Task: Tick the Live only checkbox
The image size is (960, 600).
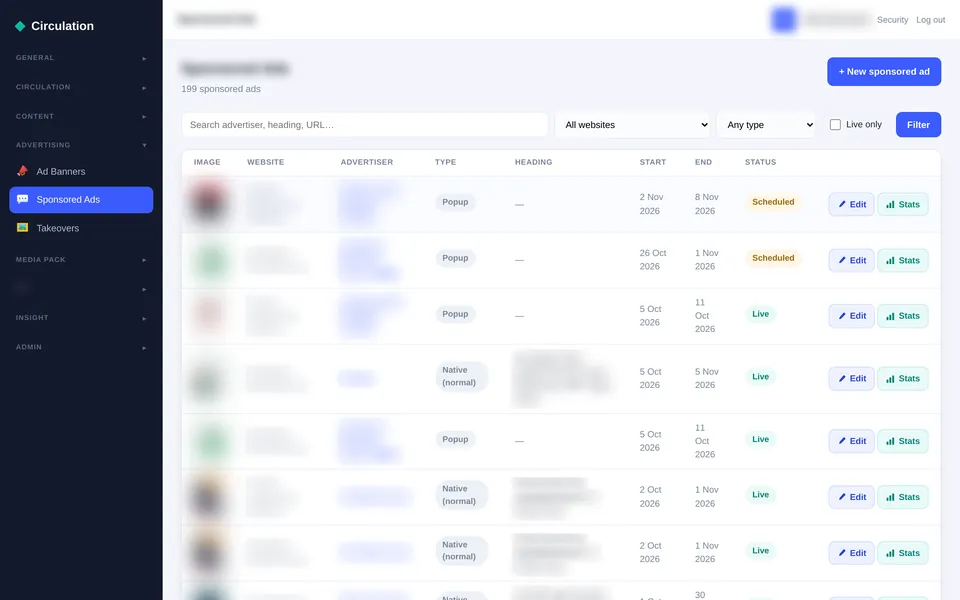Action: click(x=835, y=125)
